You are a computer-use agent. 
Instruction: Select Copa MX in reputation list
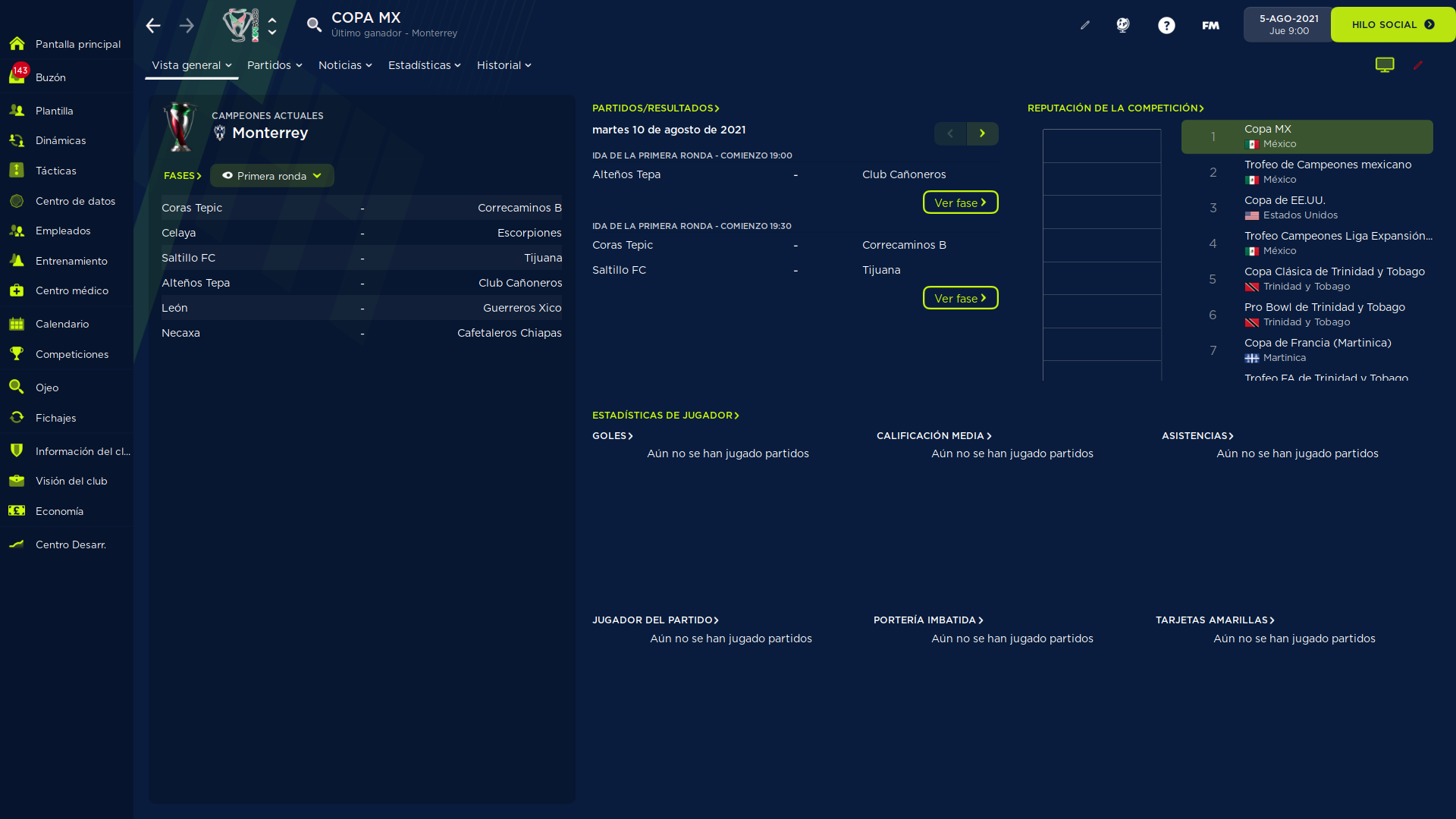[x=1307, y=136]
